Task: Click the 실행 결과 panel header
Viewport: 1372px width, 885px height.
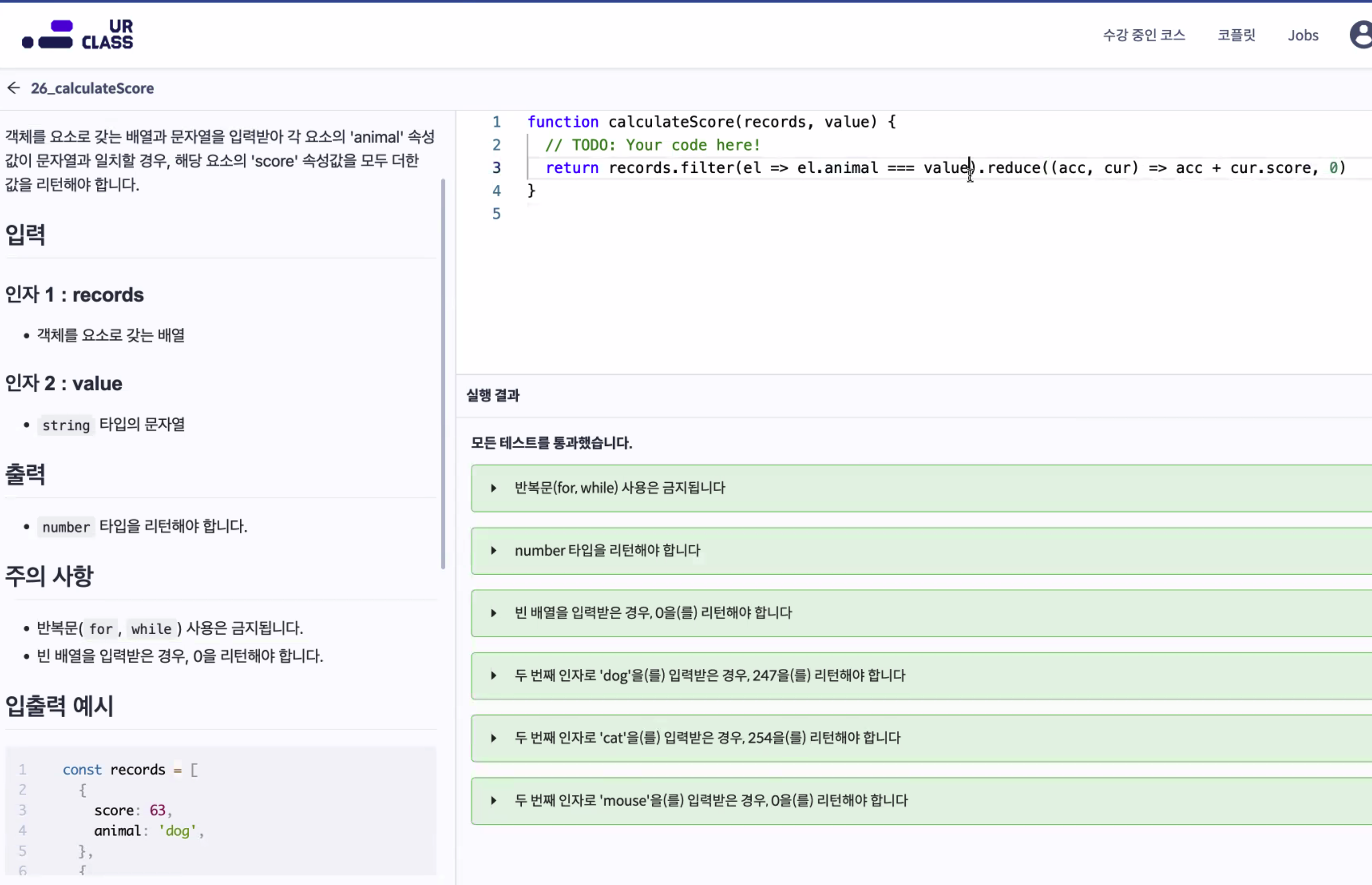Action: click(493, 395)
